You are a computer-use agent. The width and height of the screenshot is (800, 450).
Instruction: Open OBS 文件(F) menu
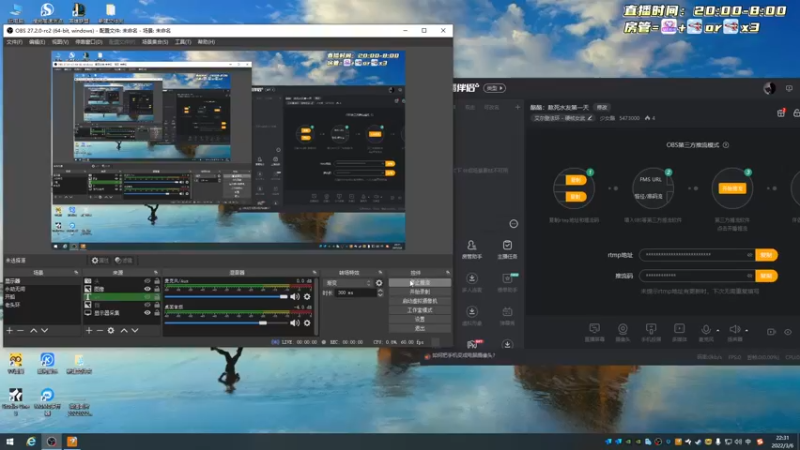tap(14, 42)
